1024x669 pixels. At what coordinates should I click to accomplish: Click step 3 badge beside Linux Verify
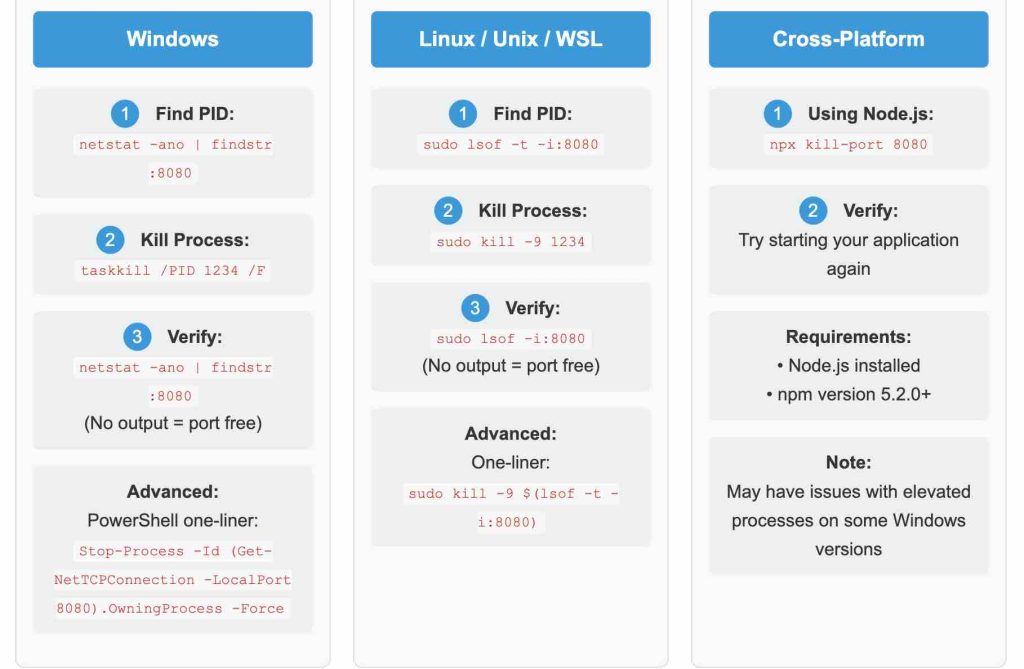click(x=475, y=308)
